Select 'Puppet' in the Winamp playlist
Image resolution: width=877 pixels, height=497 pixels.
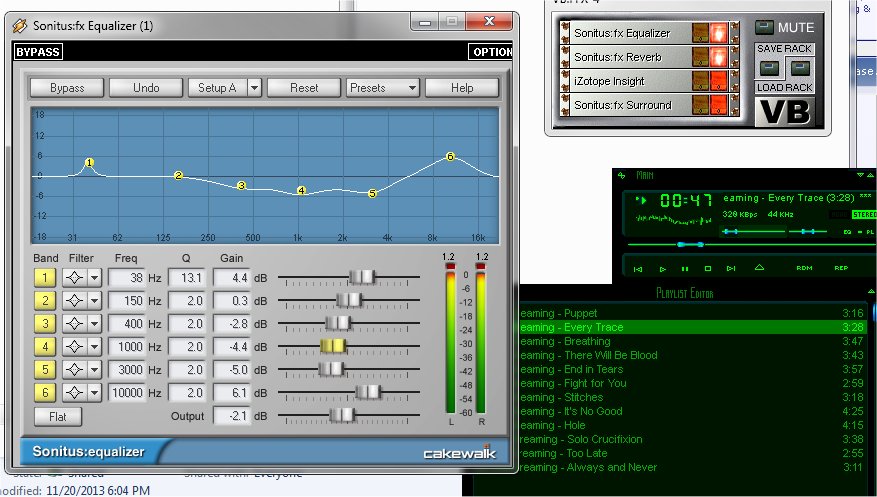pyautogui.click(x=581, y=313)
